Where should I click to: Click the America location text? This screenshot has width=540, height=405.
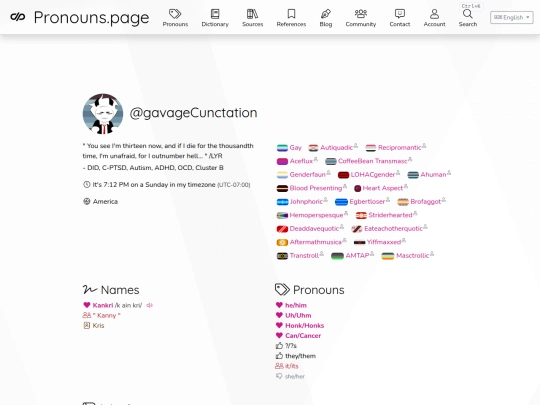[x=105, y=201]
